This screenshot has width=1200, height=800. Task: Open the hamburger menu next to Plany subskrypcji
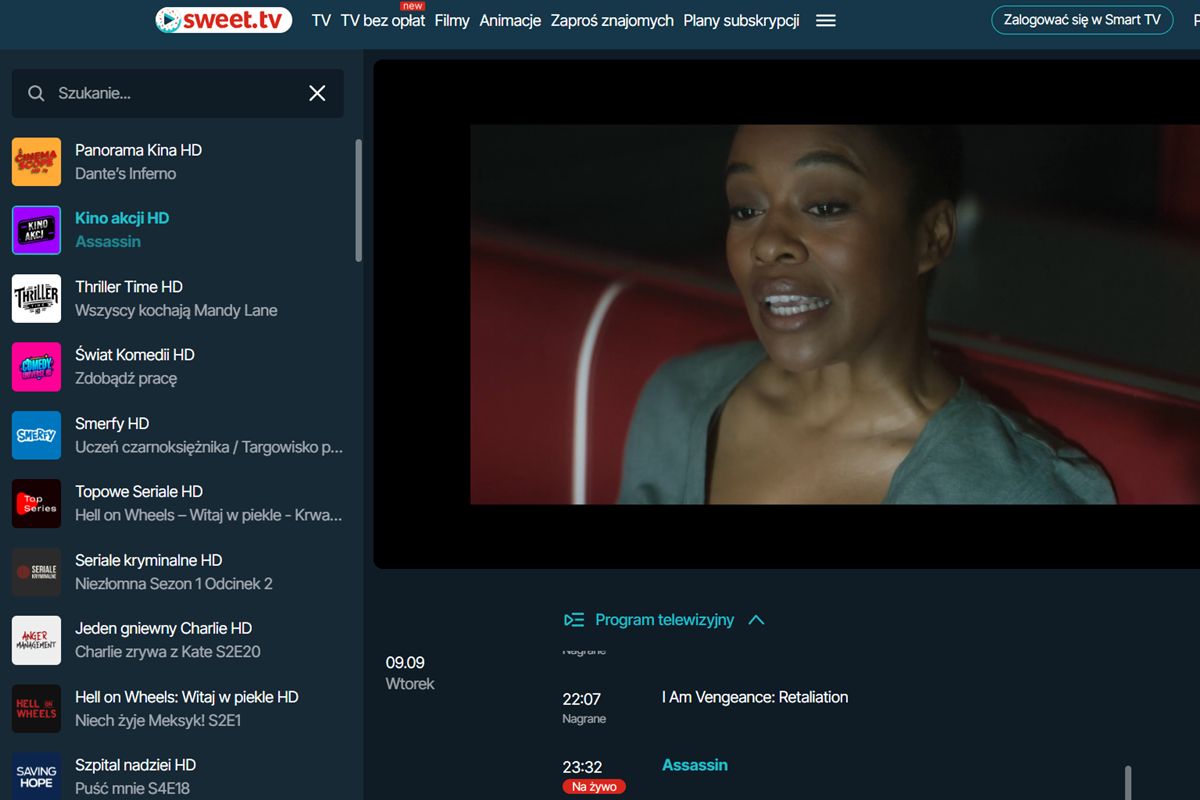click(x=825, y=19)
